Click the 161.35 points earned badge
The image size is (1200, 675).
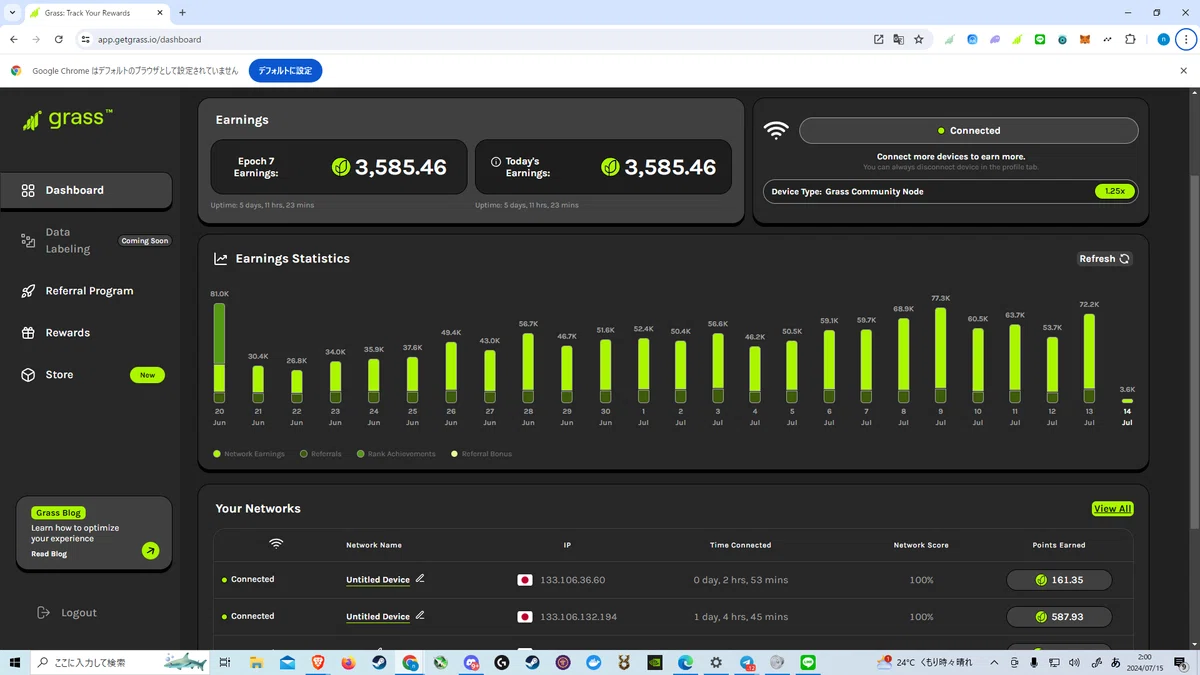[1059, 580]
